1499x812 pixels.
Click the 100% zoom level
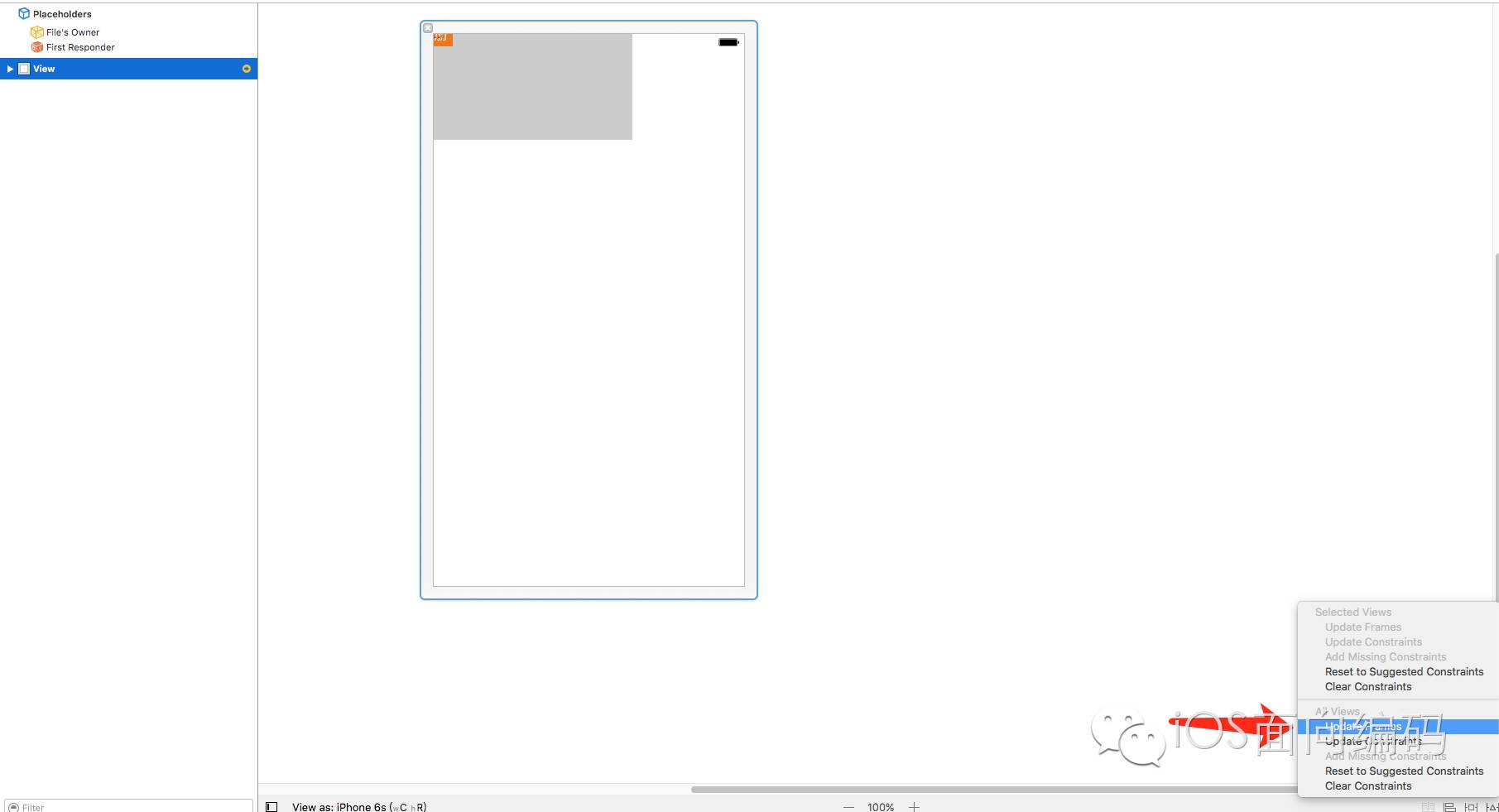[881, 807]
